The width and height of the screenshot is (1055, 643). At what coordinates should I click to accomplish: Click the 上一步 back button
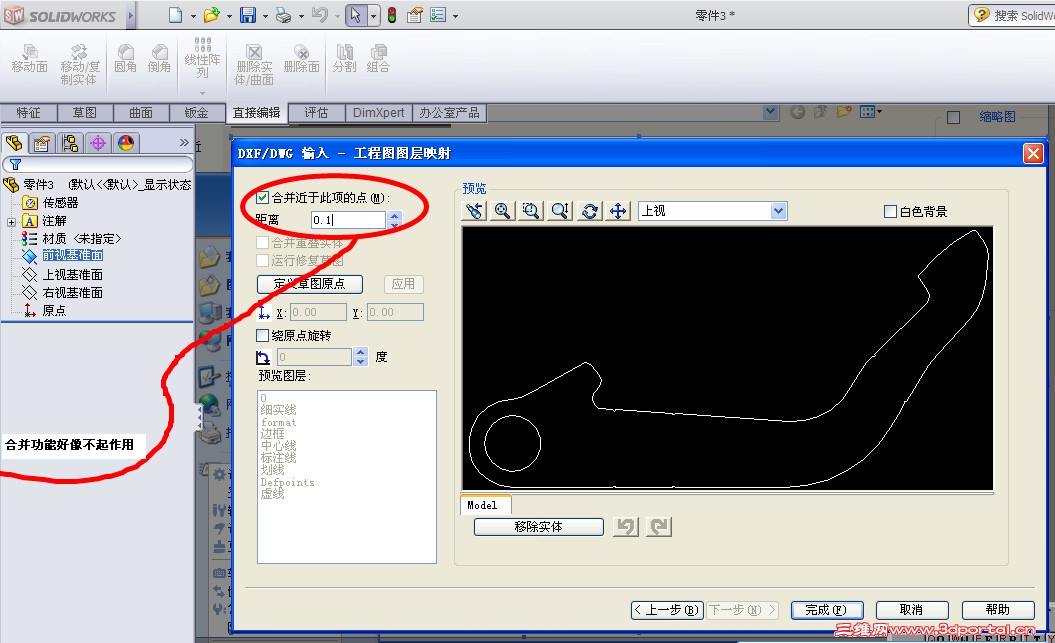coord(667,610)
